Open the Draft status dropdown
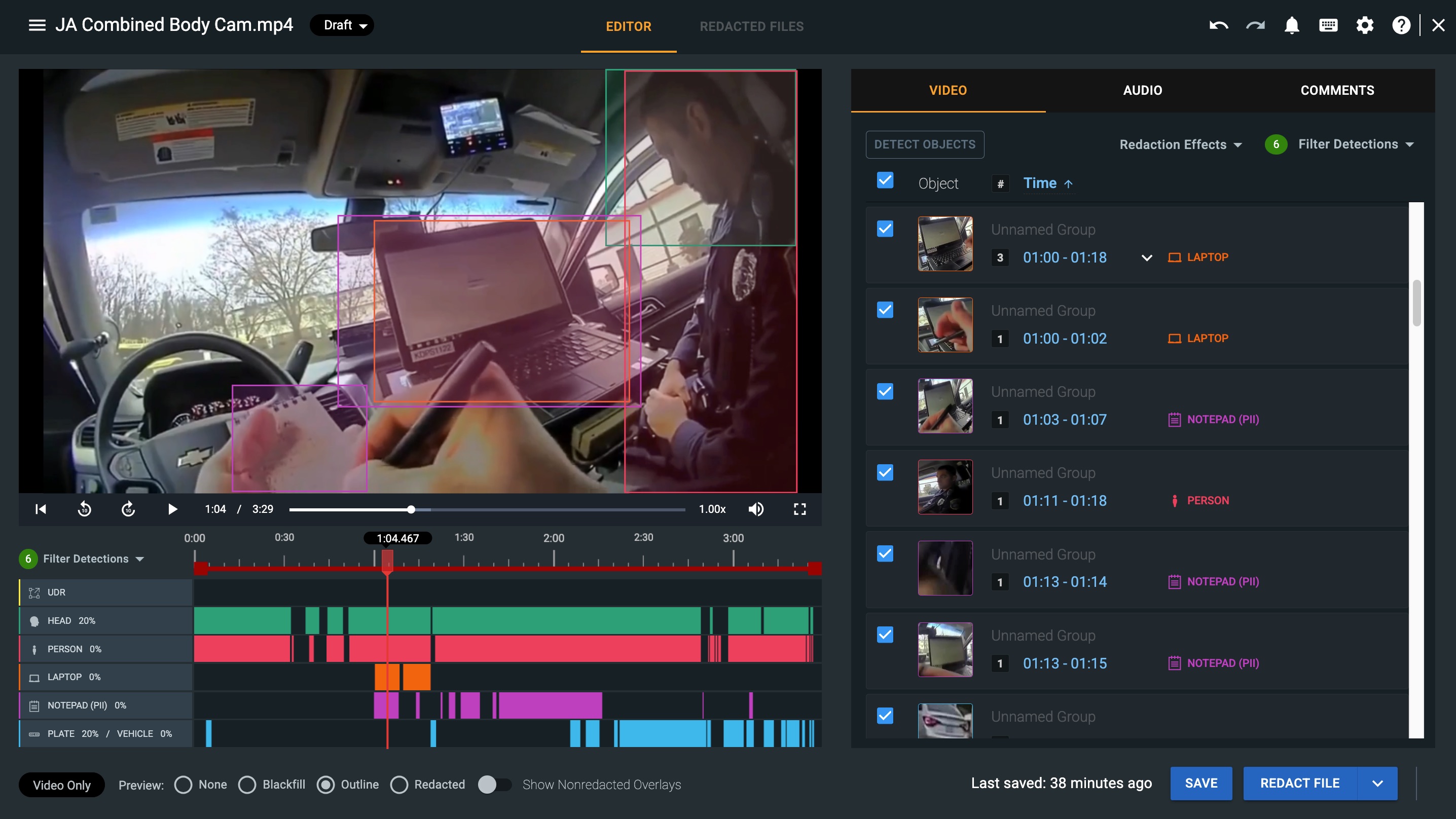Image resolution: width=1456 pixels, height=819 pixels. [x=343, y=25]
